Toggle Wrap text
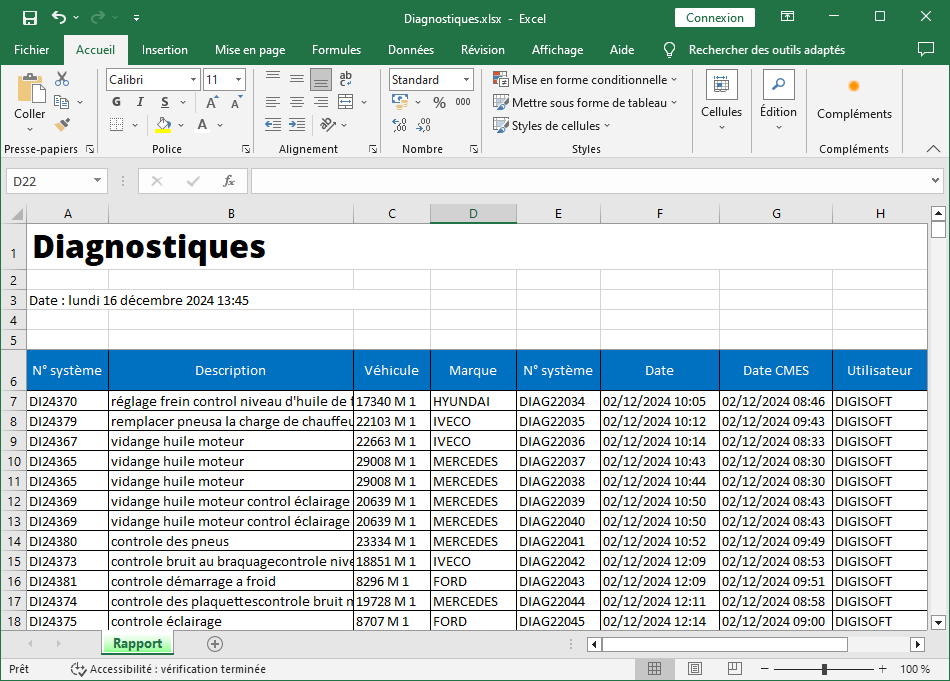 (x=345, y=78)
